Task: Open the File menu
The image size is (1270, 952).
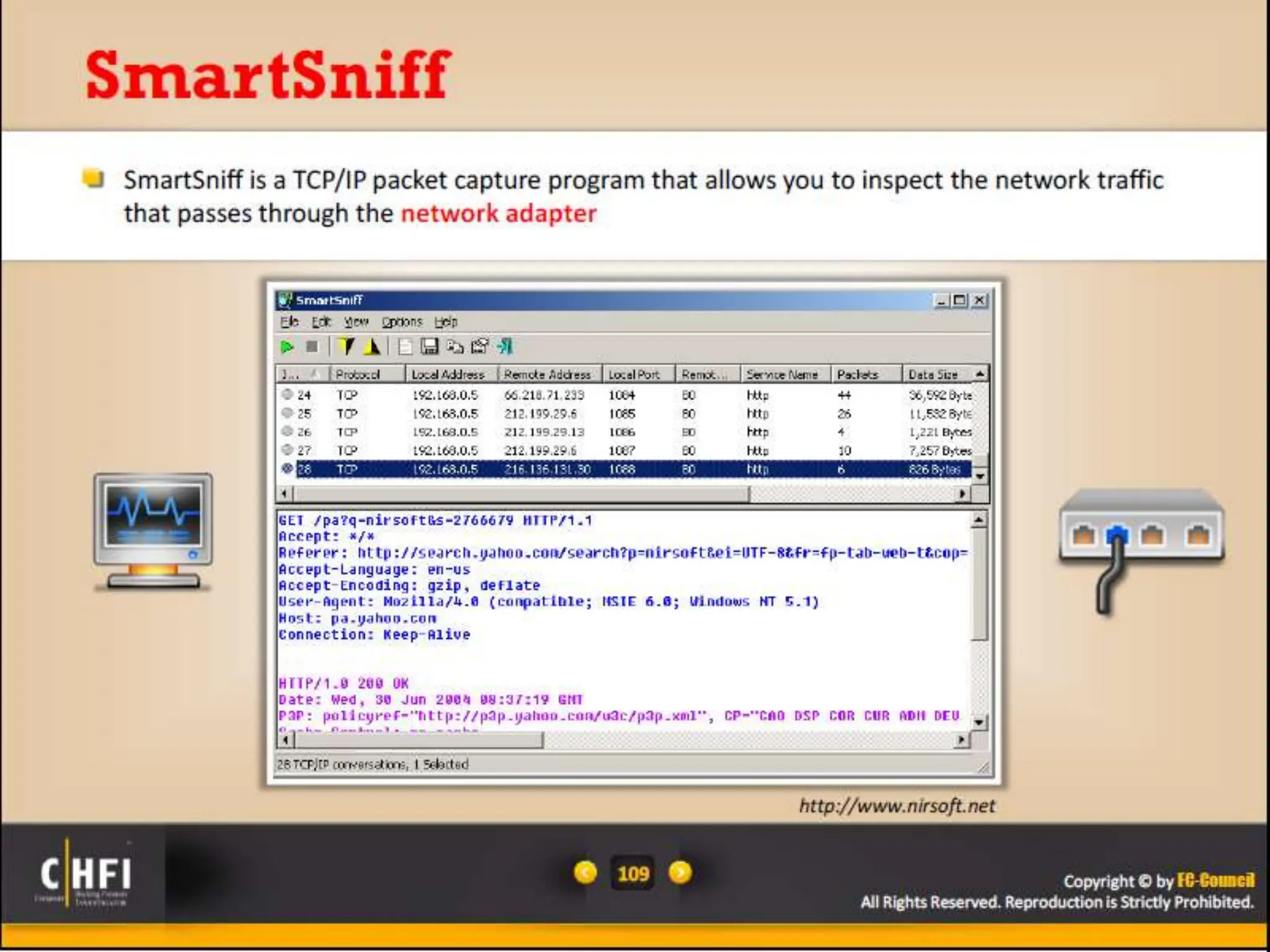Action: (289, 322)
